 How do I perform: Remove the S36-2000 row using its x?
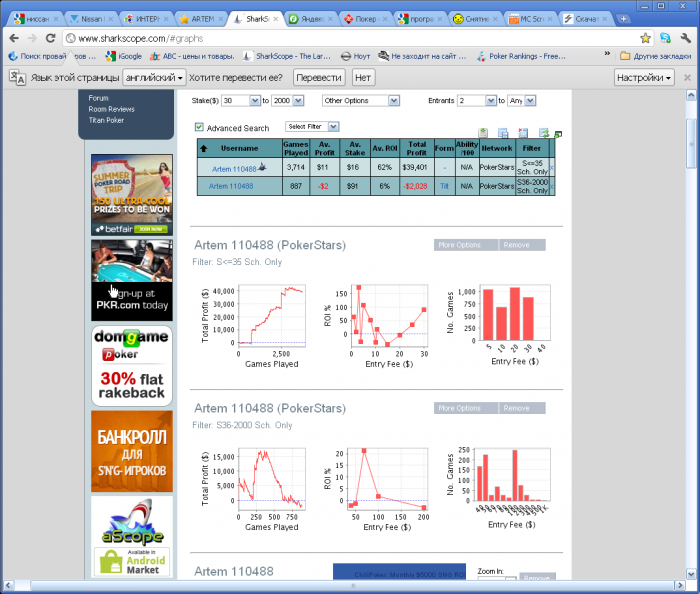click(x=551, y=187)
